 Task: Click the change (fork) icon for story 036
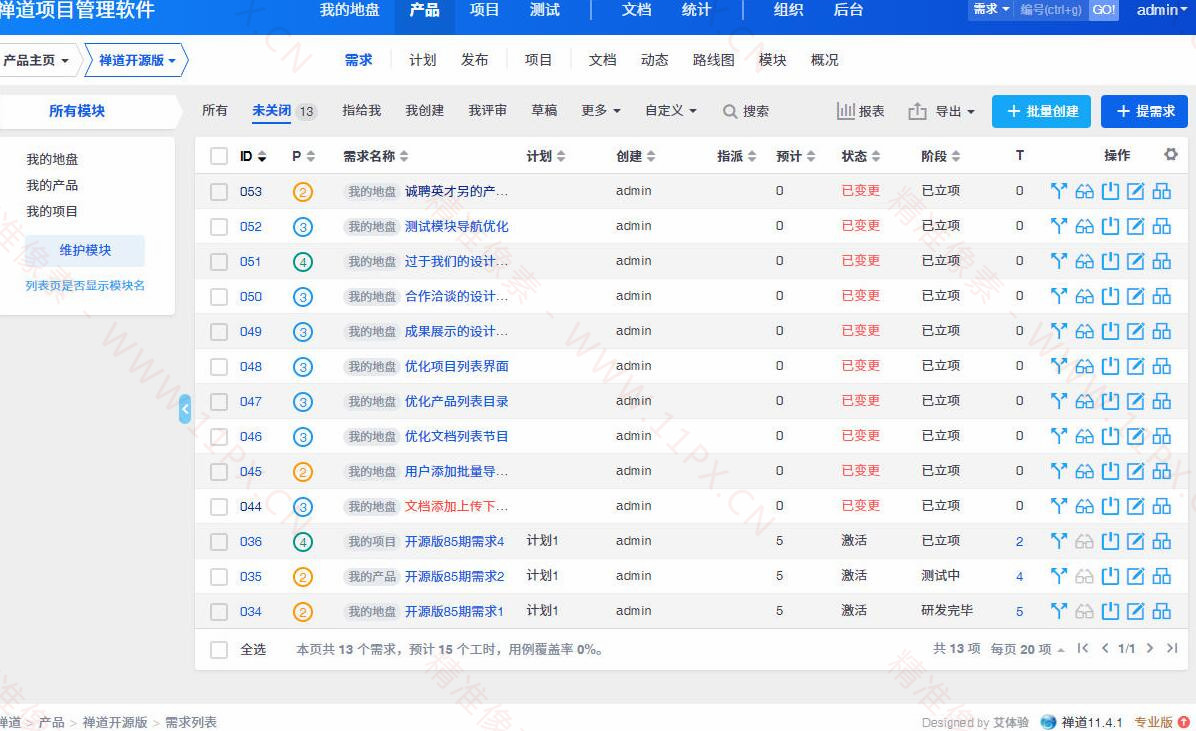(x=1059, y=541)
